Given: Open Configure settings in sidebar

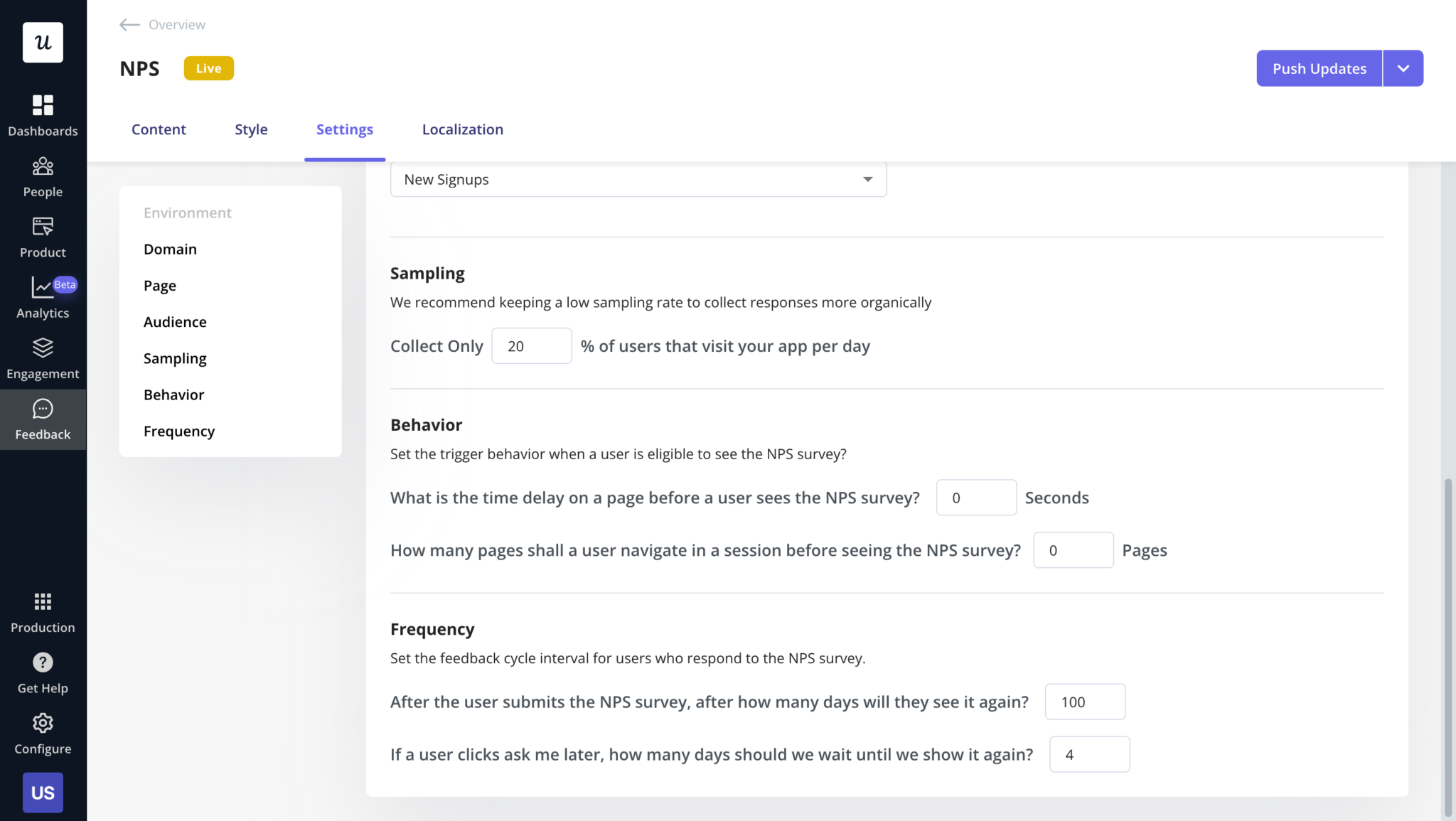Looking at the screenshot, I should point(43,733).
